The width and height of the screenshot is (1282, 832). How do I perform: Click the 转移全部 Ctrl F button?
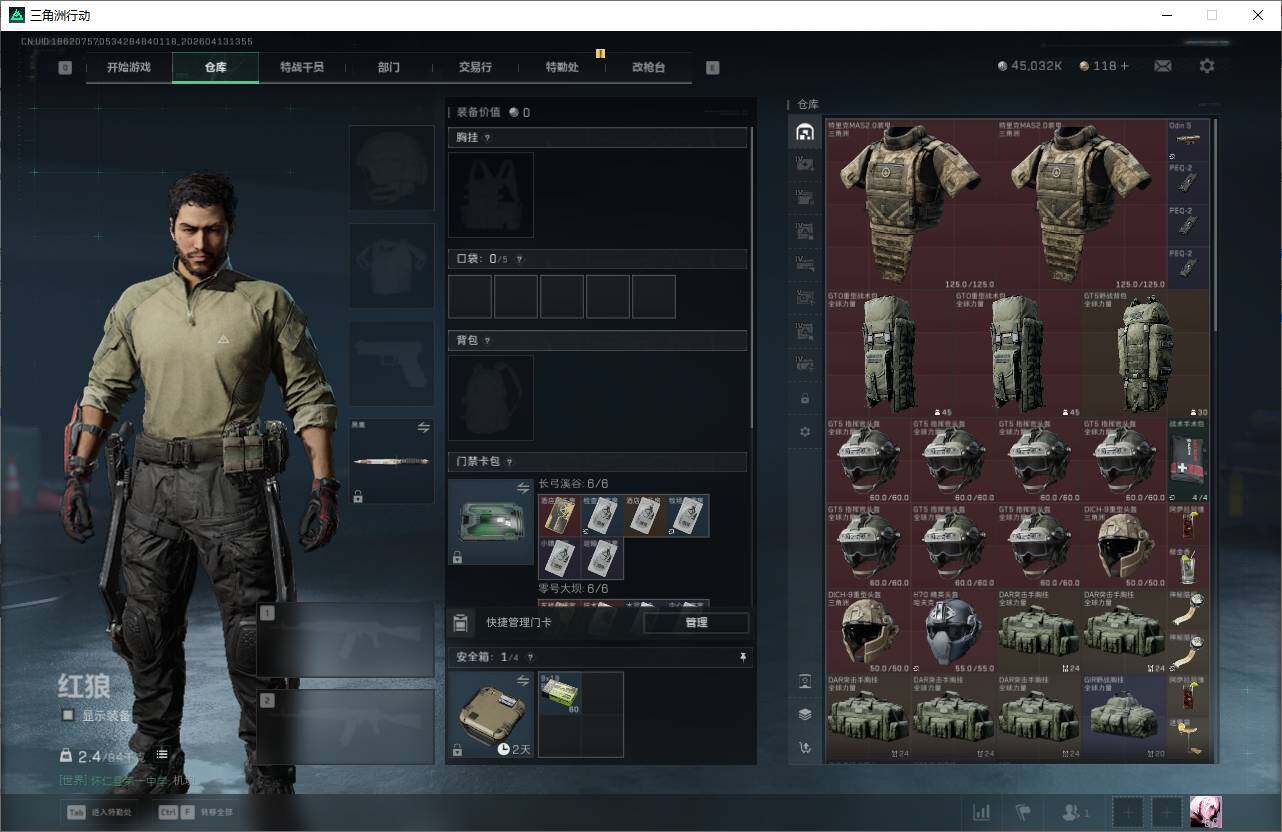pyautogui.click(x=195, y=812)
